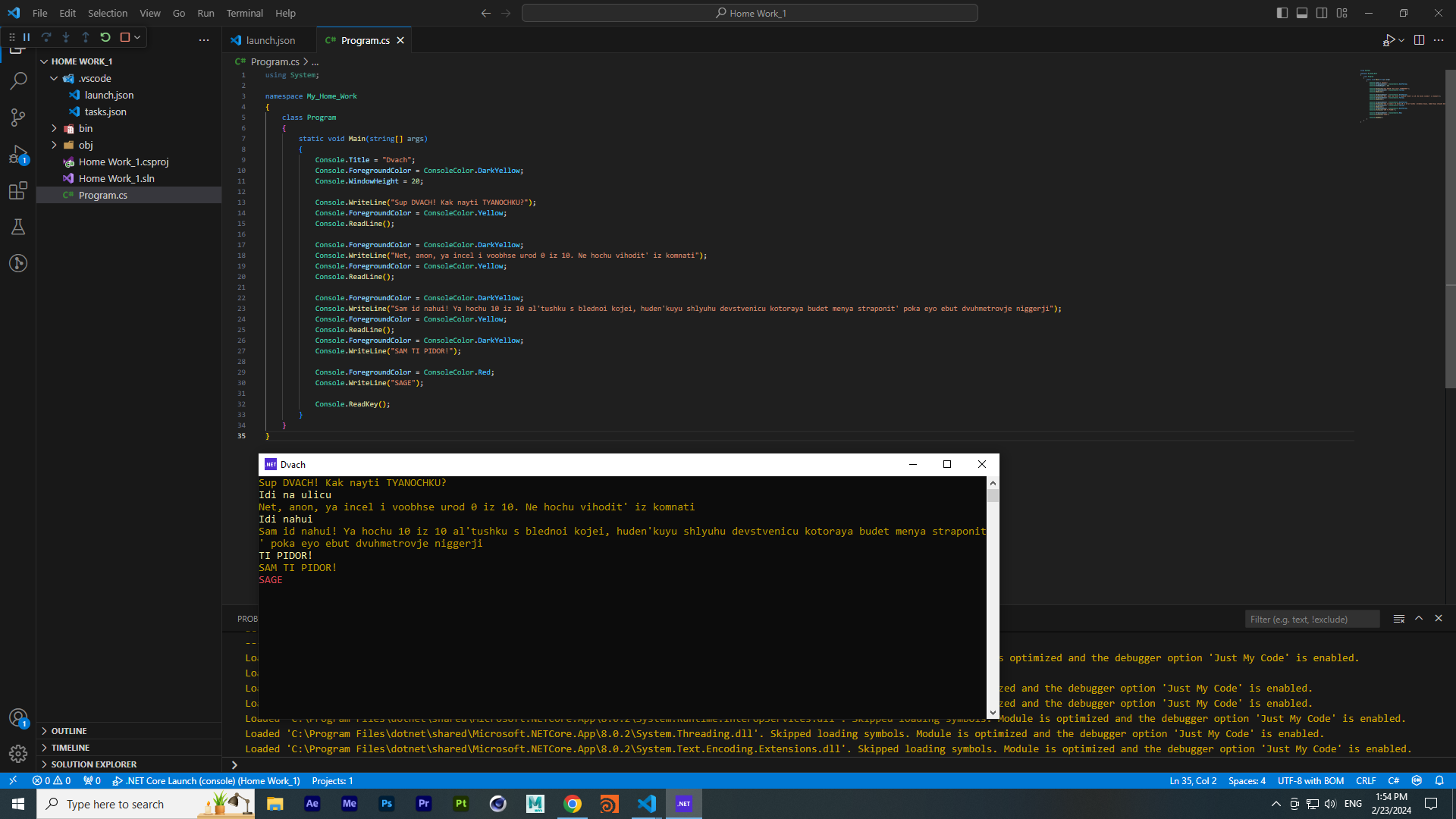Image resolution: width=1456 pixels, height=819 pixels.
Task: Open the Source Control view
Action: click(x=18, y=117)
